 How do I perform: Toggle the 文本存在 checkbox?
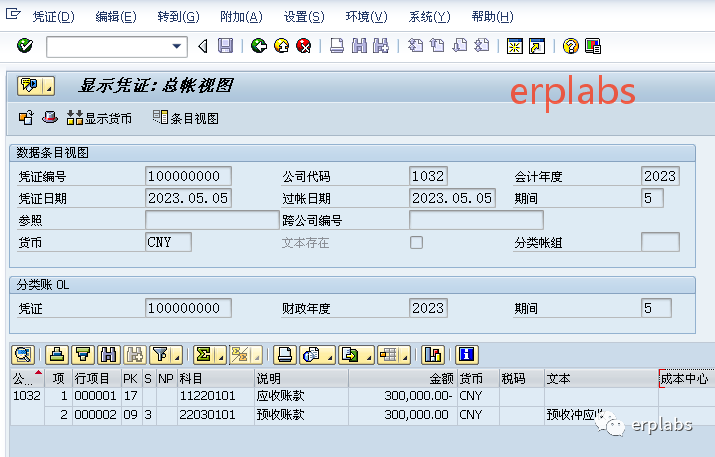coord(416,242)
